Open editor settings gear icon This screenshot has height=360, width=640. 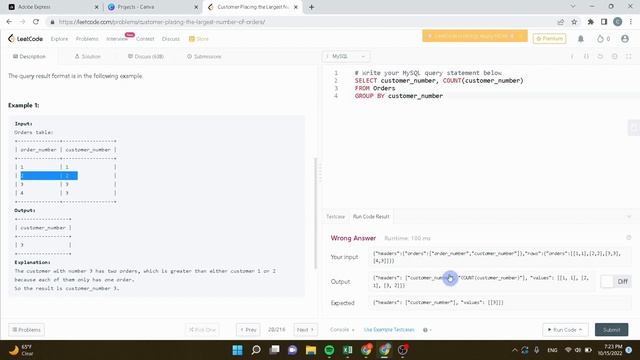614,56
